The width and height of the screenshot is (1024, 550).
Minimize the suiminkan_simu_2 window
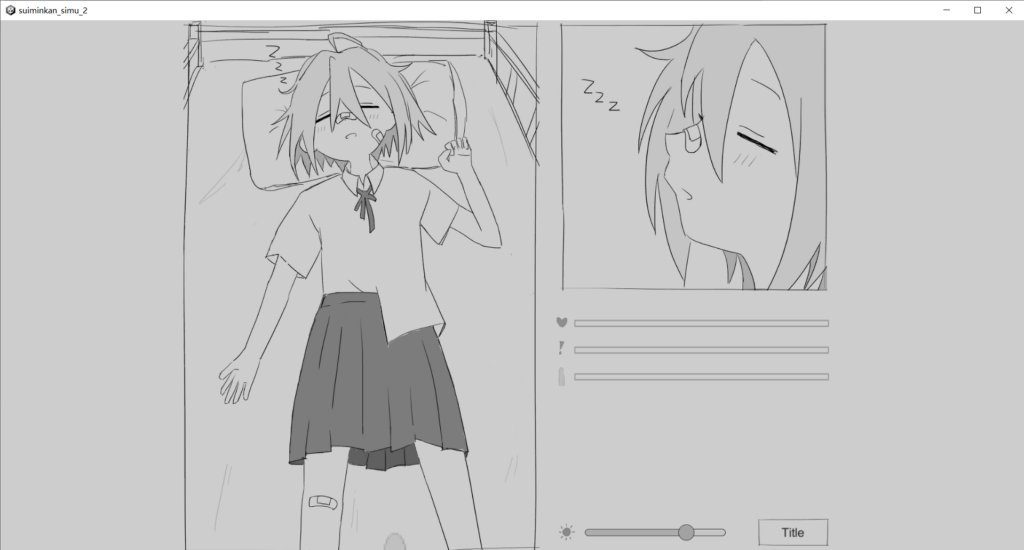tap(947, 10)
